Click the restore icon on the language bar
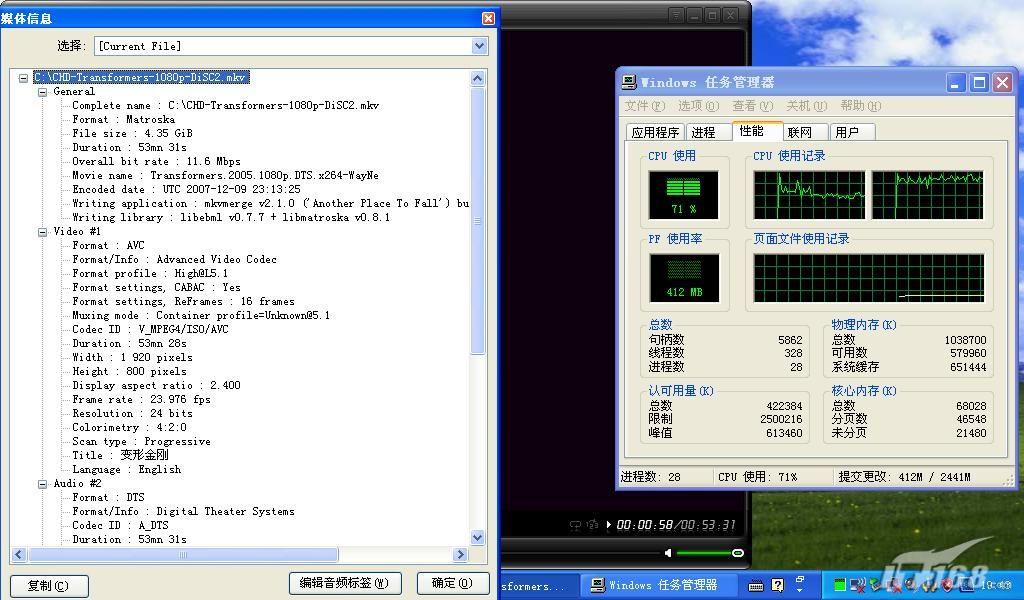Screen dimensions: 1024x600 800,579
